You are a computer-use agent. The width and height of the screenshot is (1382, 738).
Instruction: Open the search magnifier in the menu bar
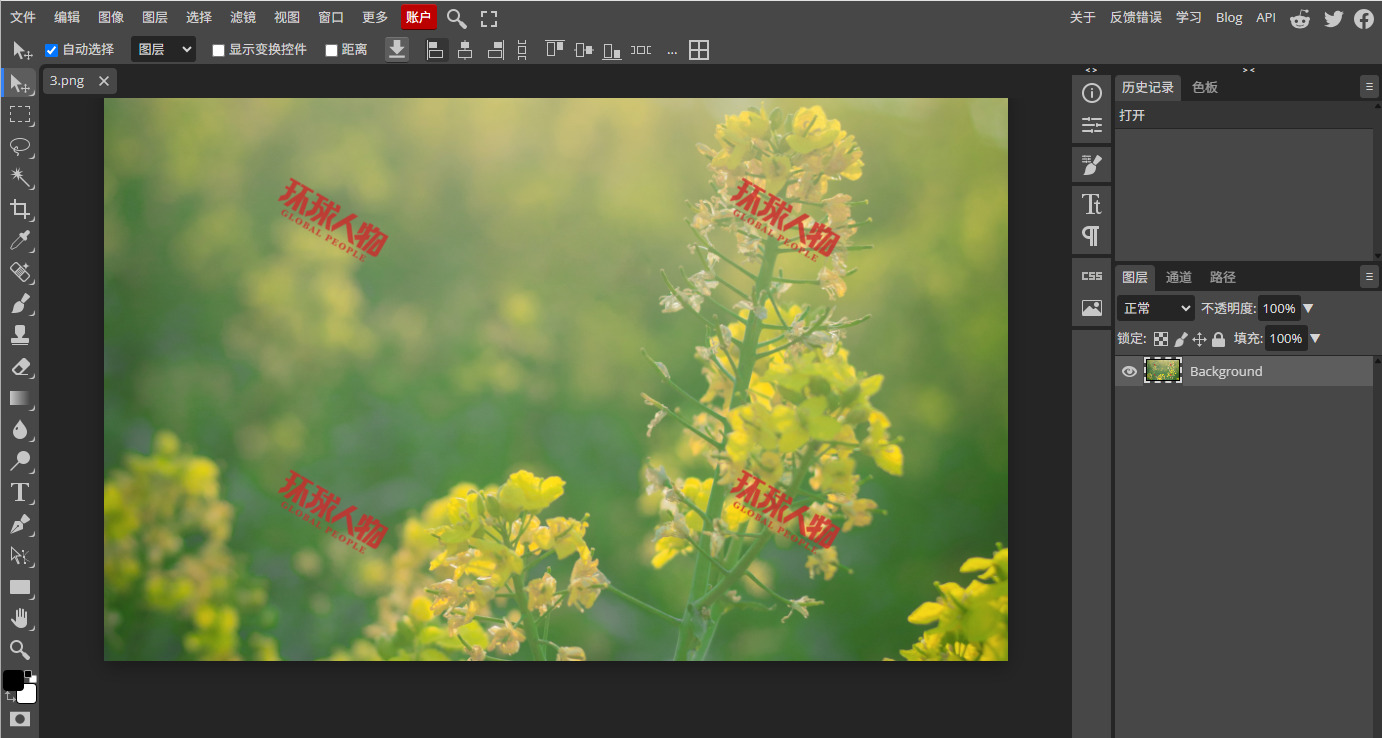pyautogui.click(x=457, y=18)
